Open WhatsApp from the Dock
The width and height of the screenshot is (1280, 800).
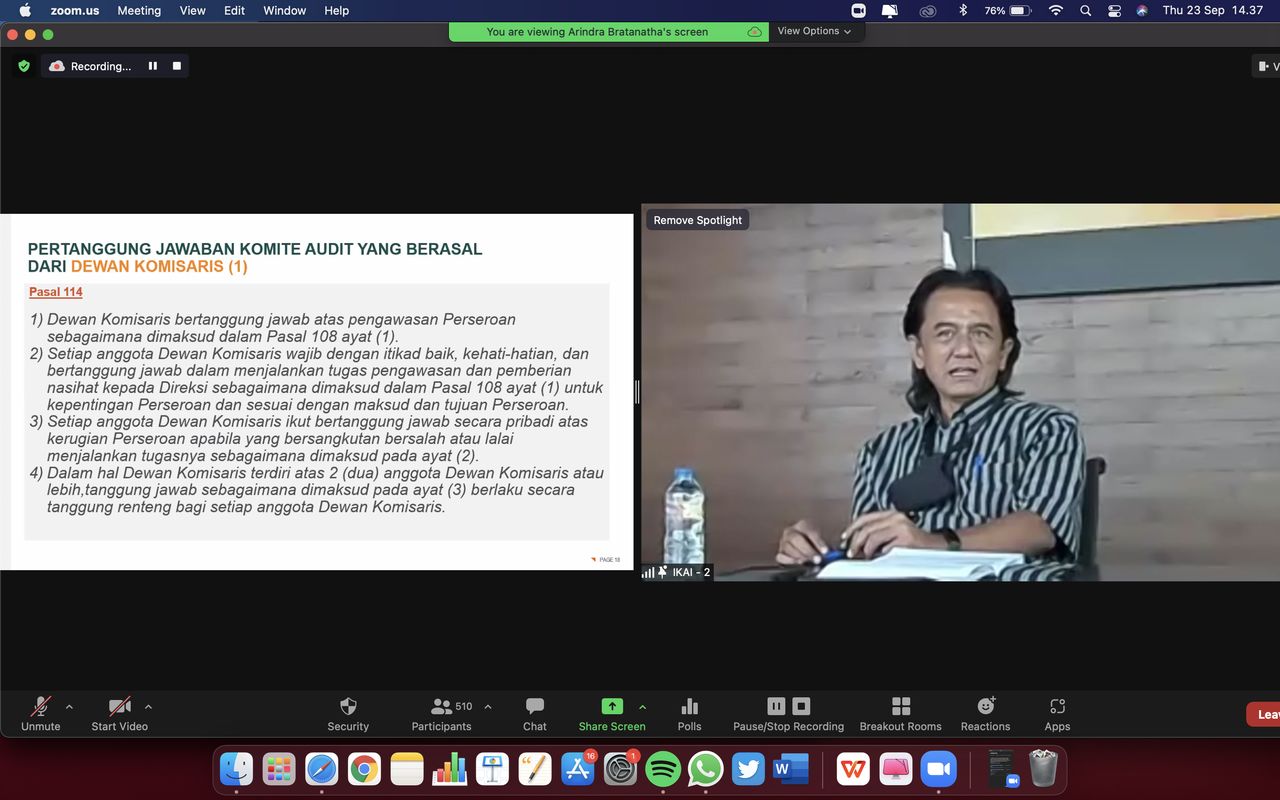(706, 769)
